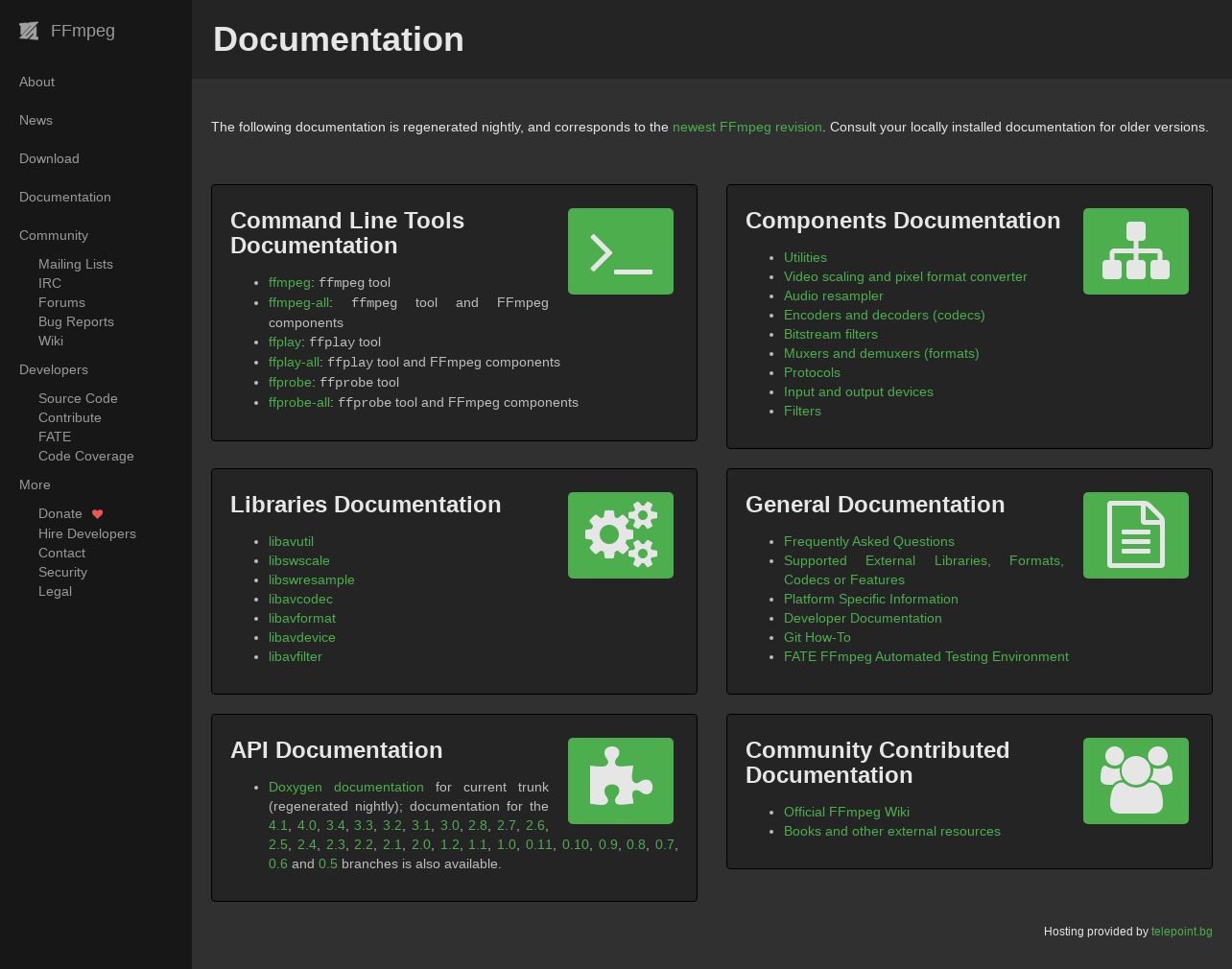Open the Contribute sidebar link
Viewport: 1232px width, 969px height.
[70, 417]
